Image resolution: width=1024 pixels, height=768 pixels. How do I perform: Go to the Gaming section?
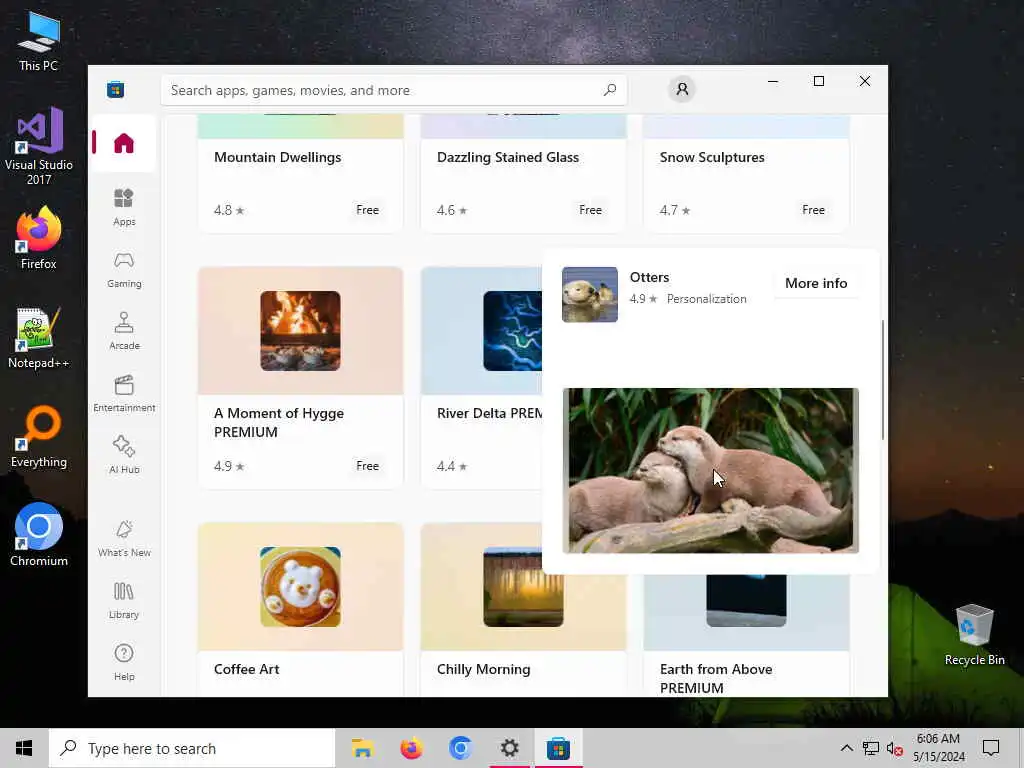[123, 269]
